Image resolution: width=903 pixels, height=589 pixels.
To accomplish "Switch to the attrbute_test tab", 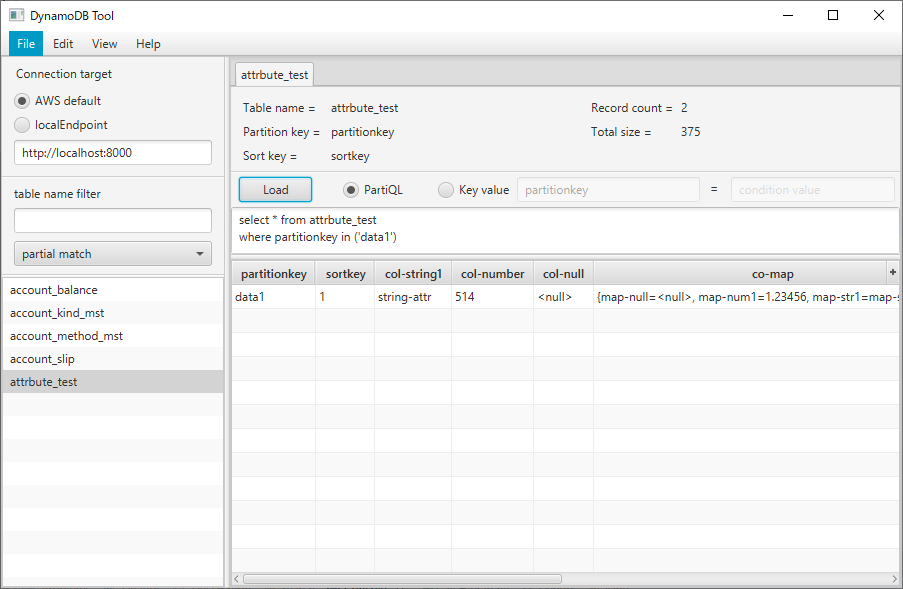I will 274,74.
